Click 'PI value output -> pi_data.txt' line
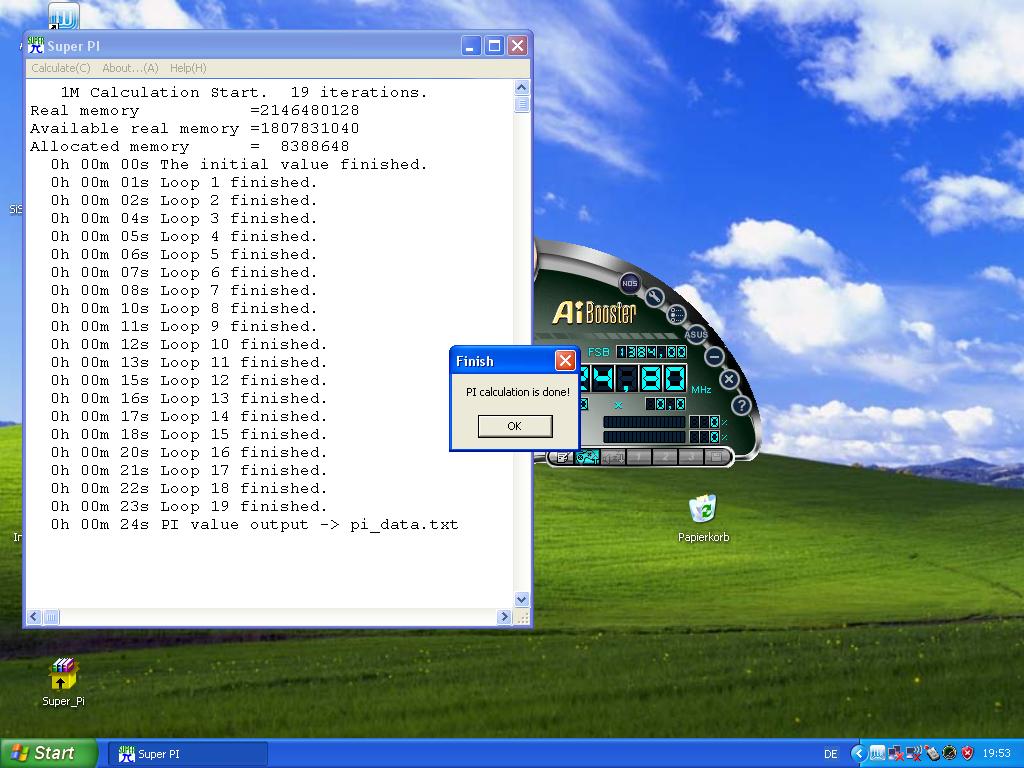This screenshot has height=768, width=1024. [x=255, y=524]
